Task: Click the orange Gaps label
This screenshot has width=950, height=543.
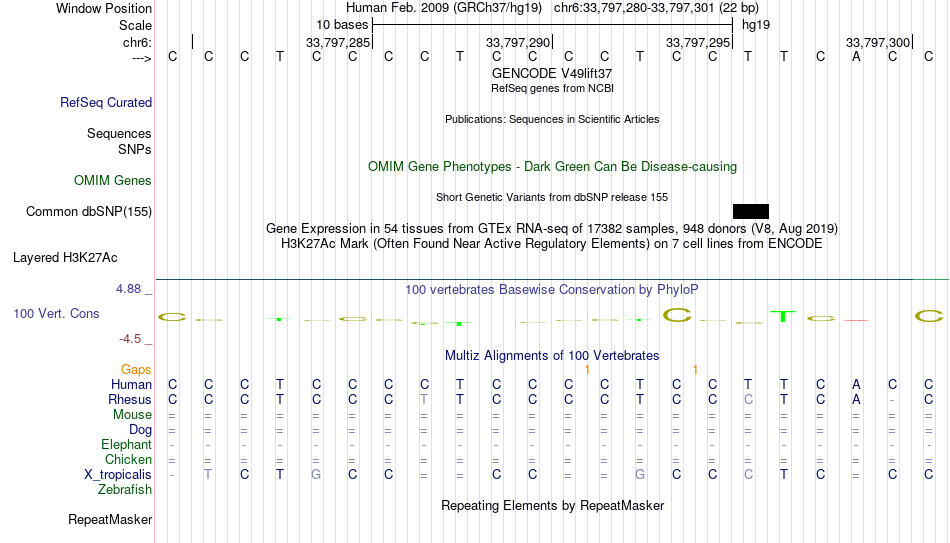Action: click(136, 370)
